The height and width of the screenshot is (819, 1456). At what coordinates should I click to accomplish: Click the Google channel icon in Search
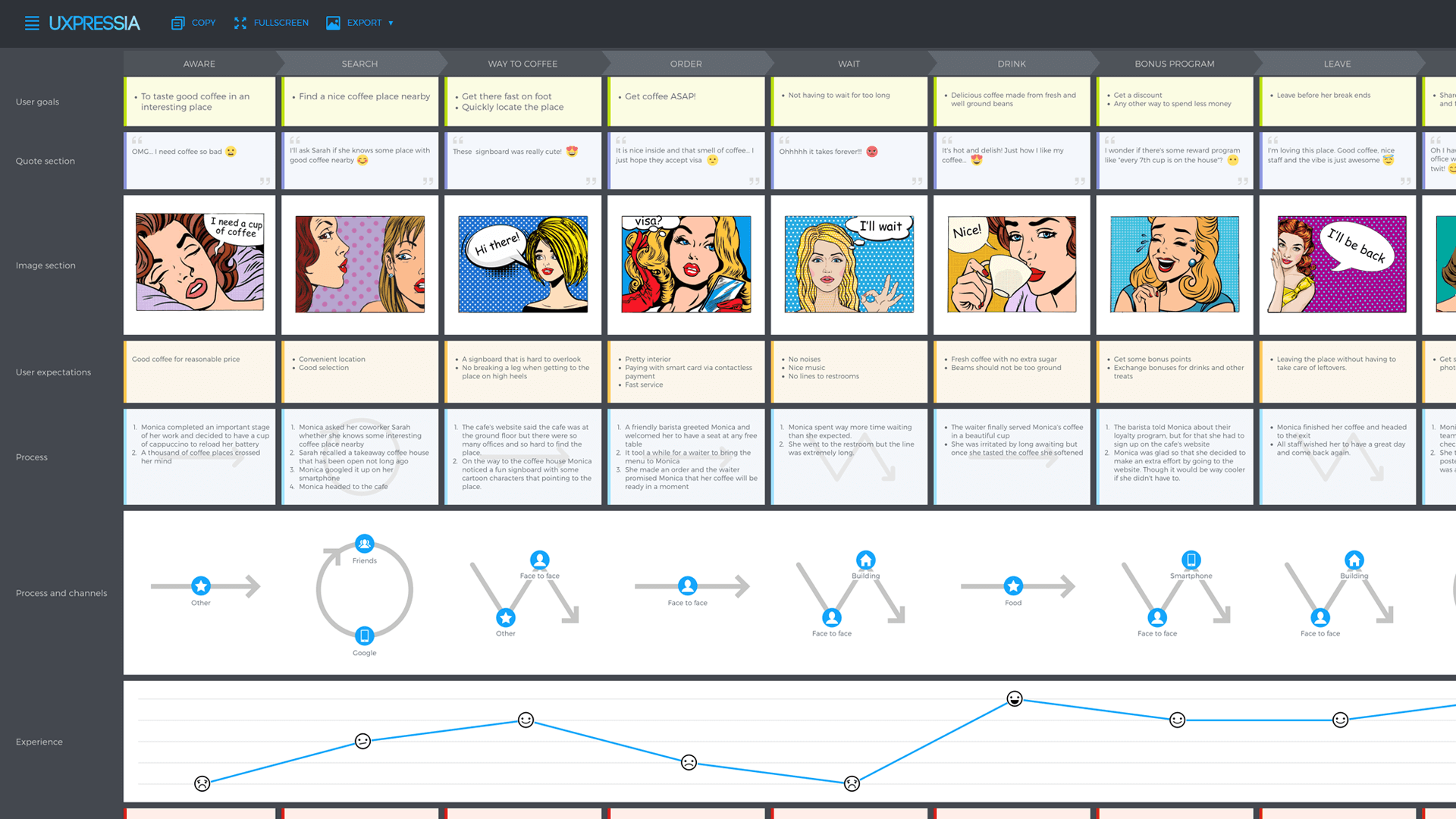(363, 637)
